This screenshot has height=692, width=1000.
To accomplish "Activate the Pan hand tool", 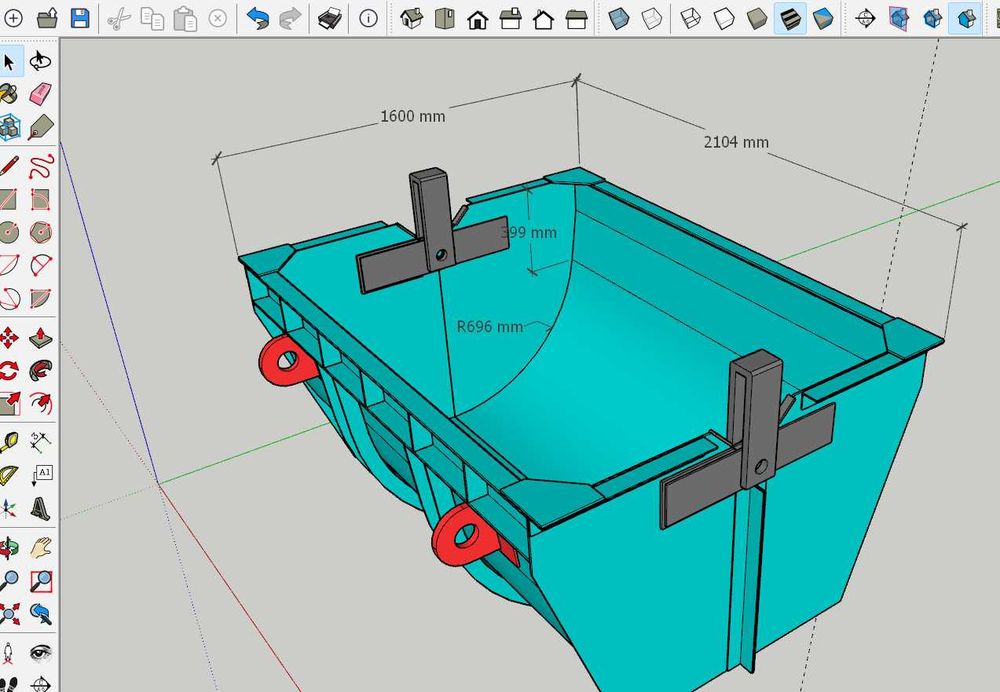I will [x=40, y=548].
